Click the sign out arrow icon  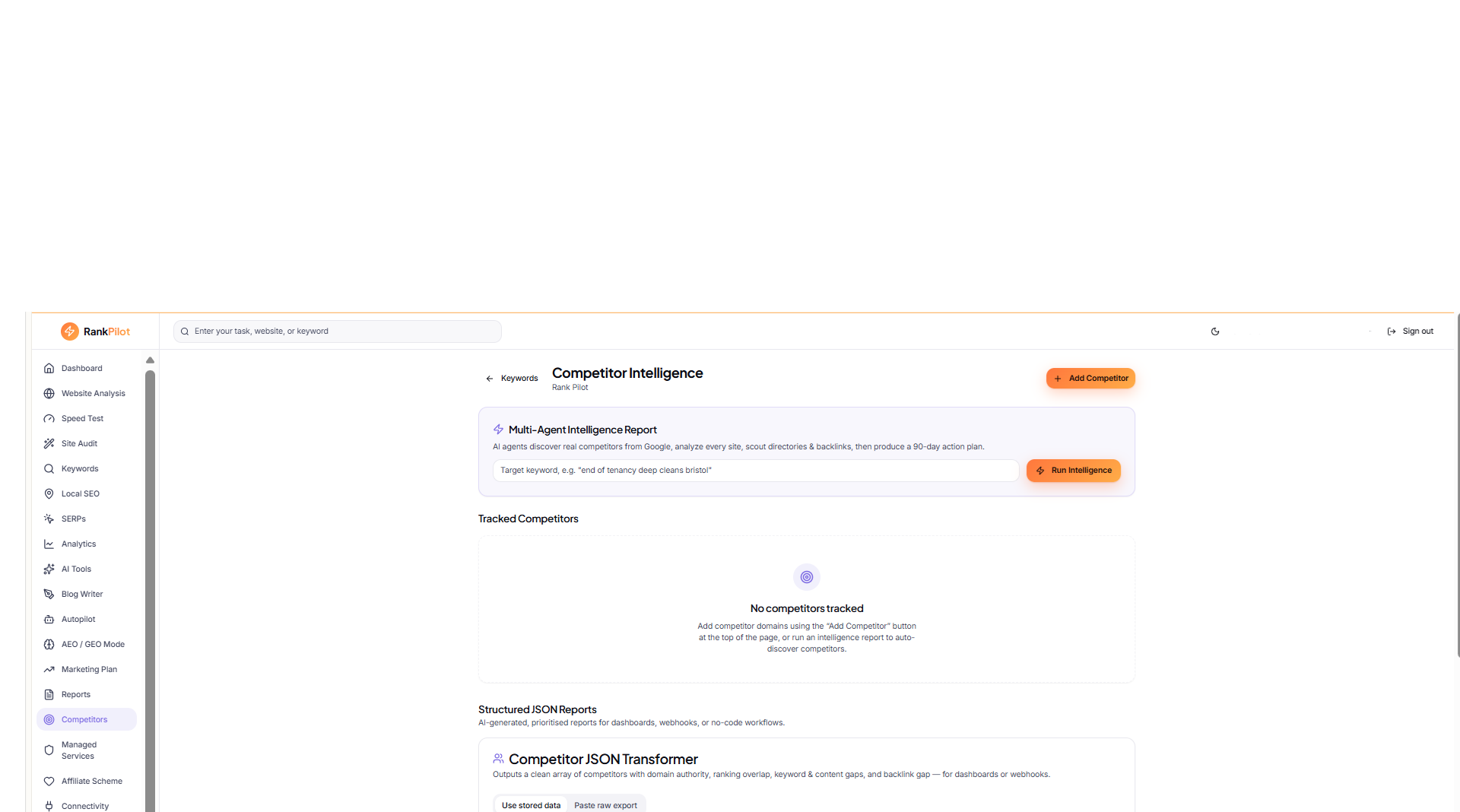[1392, 331]
